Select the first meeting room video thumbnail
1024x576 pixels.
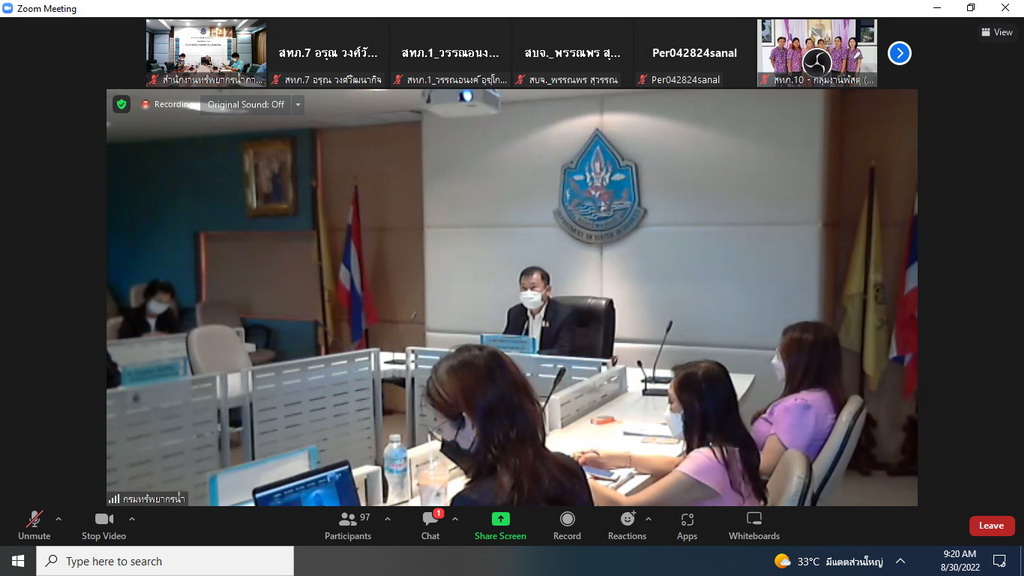[206, 53]
